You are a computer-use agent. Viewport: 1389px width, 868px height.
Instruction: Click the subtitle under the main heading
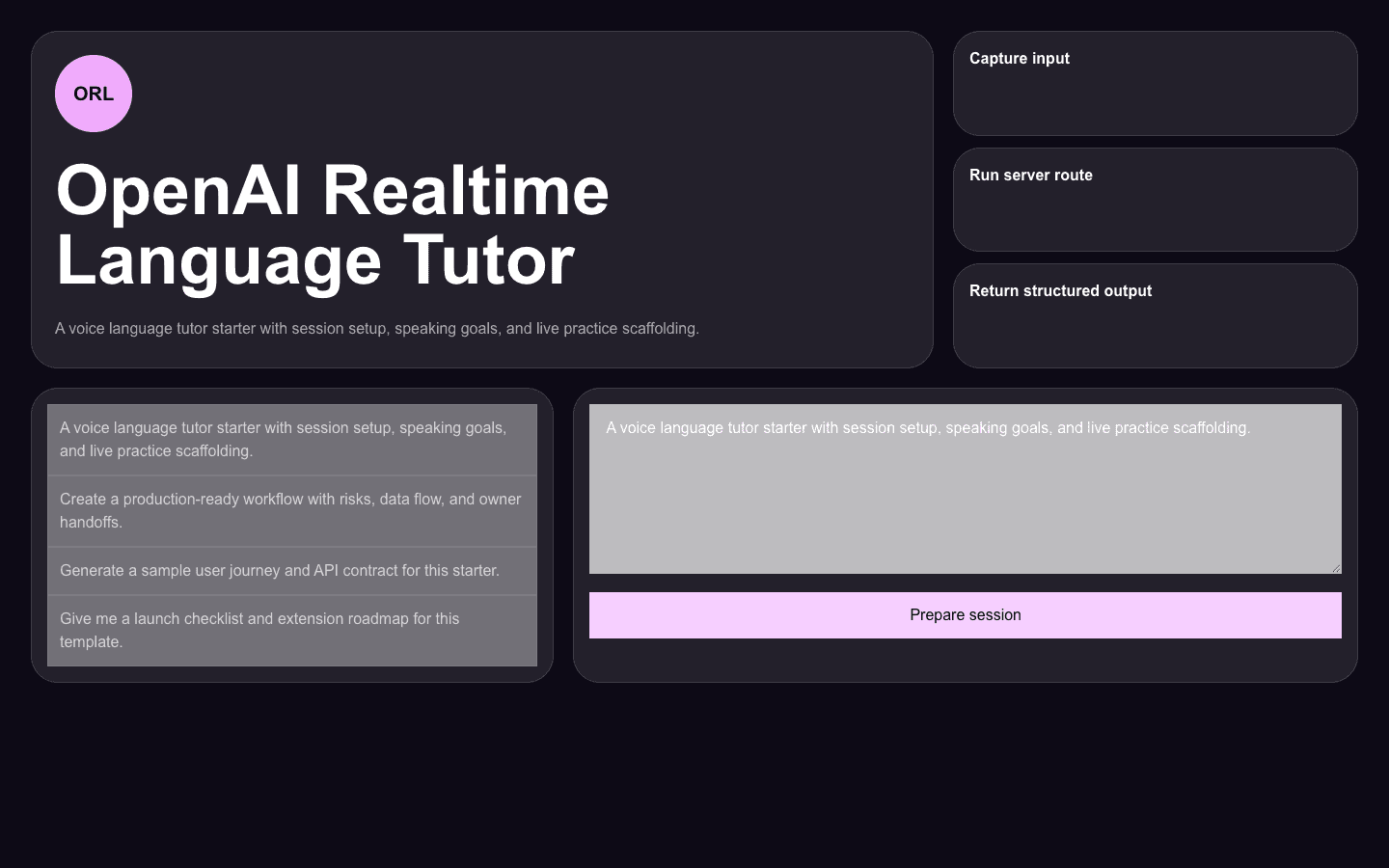pos(377,329)
